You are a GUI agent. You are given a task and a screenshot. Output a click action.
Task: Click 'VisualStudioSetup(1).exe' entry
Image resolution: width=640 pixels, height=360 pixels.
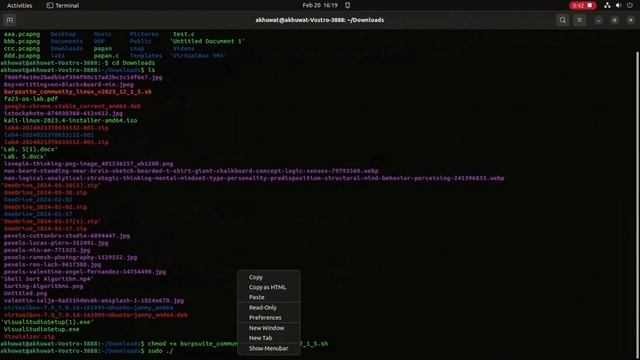point(47,322)
